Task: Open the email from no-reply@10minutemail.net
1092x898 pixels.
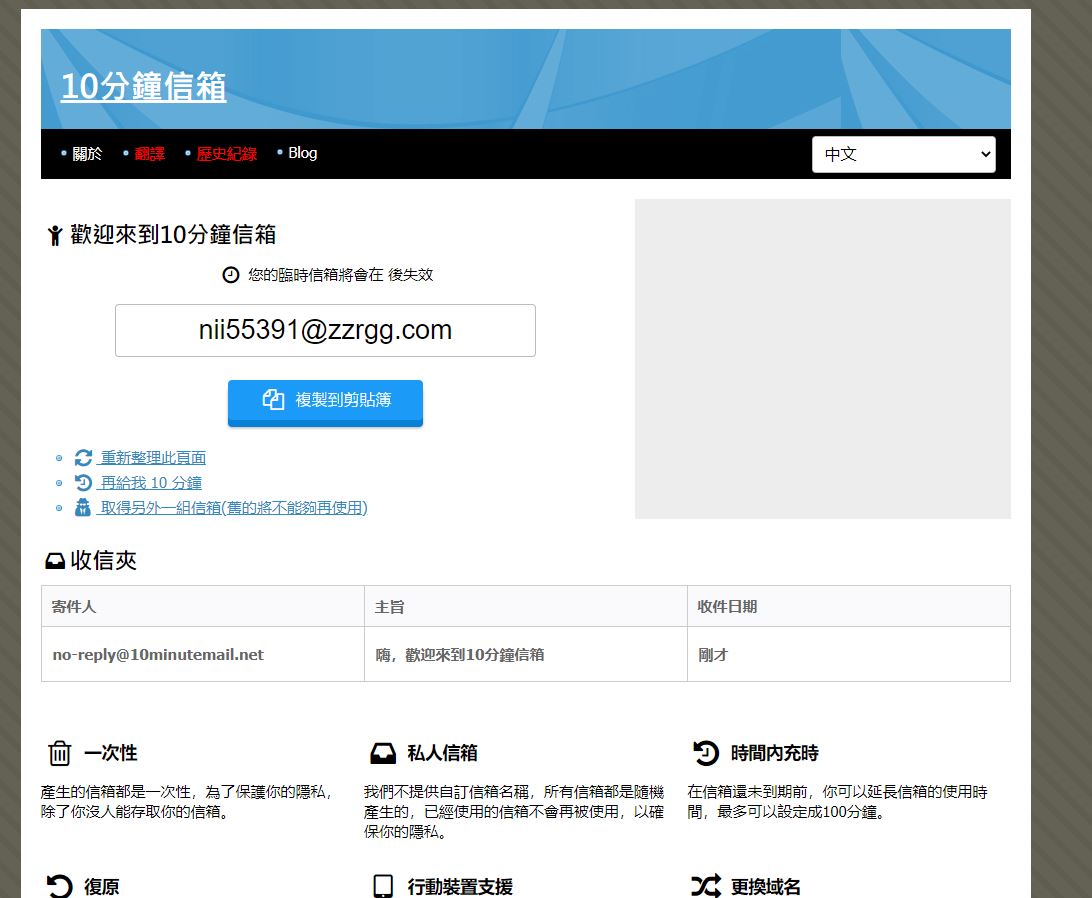Action: pyautogui.click(x=158, y=655)
